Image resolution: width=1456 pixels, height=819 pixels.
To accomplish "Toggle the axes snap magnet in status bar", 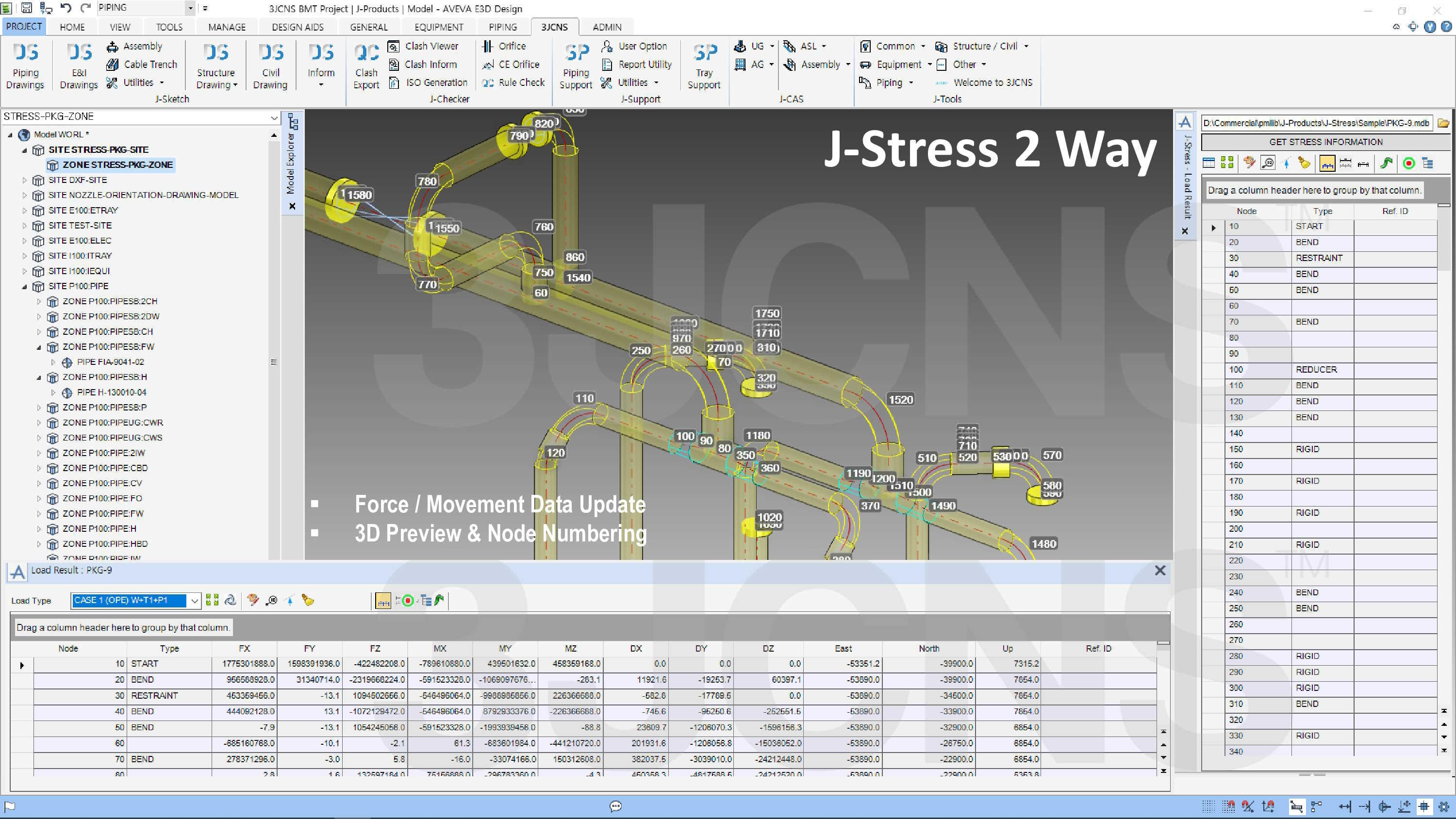I will tap(1268, 806).
